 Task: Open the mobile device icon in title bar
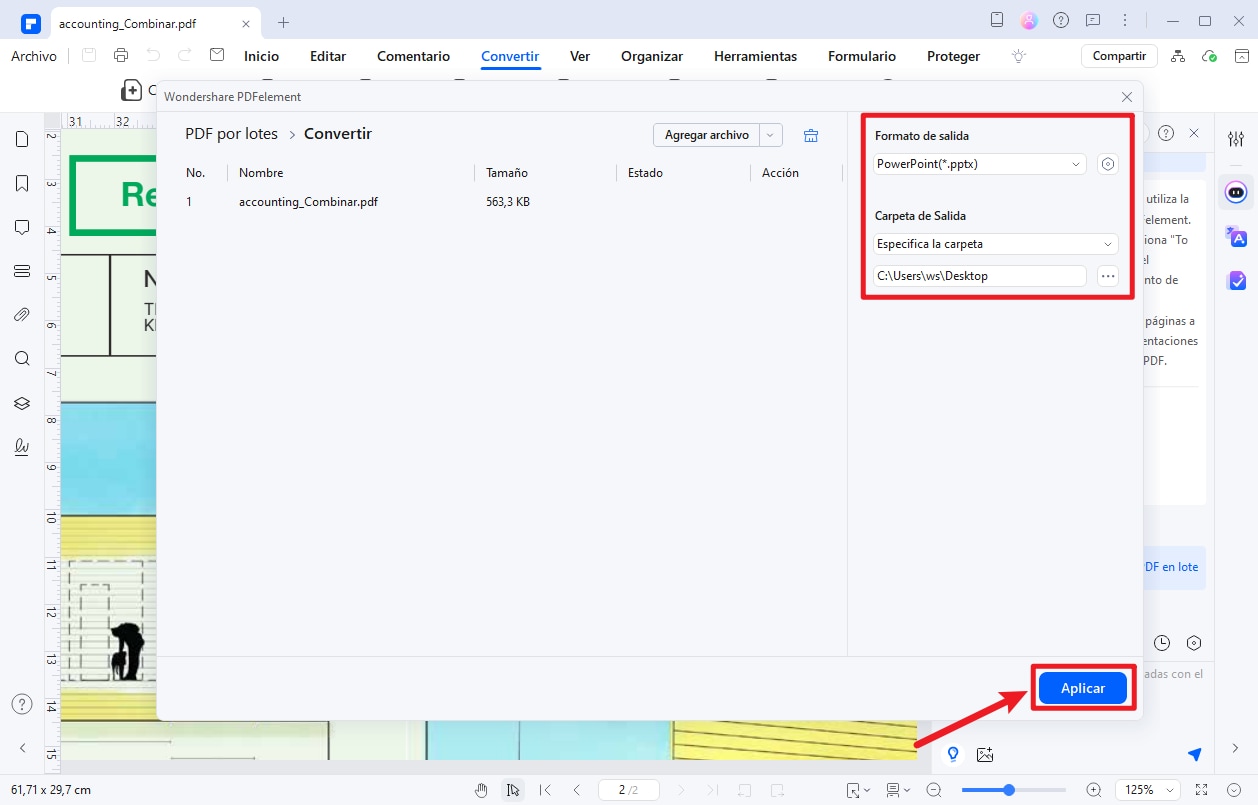coord(996,21)
